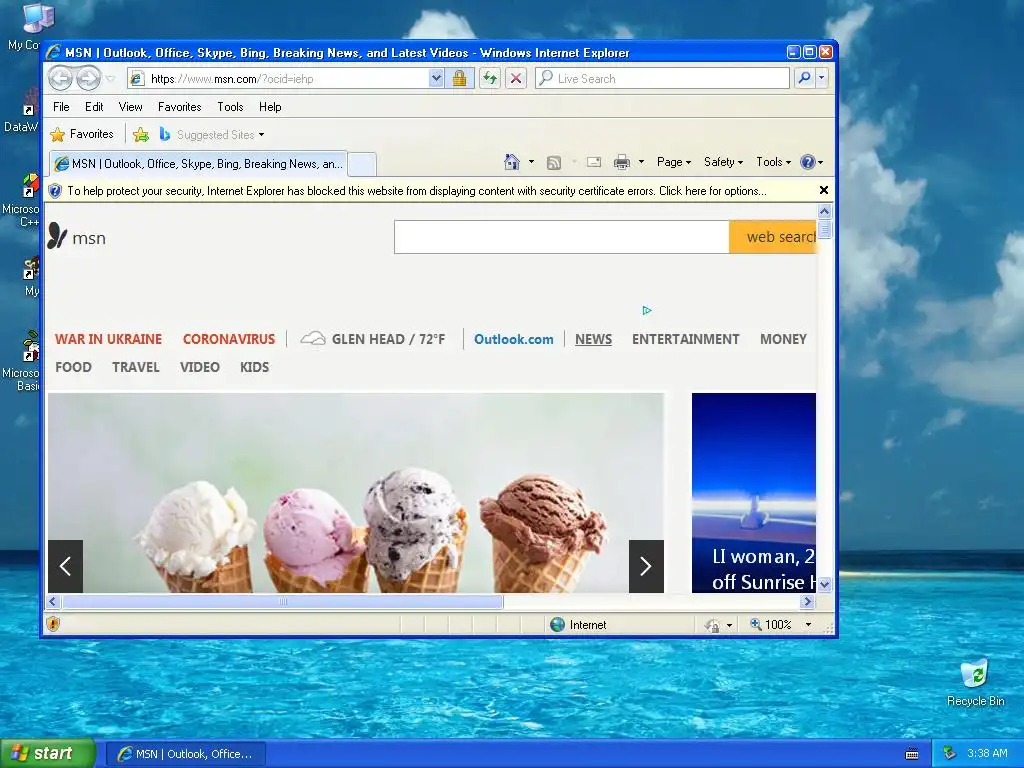Click the status bar security shield icon
Image resolution: width=1024 pixels, height=768 pixels.
(x=53, y=624)
